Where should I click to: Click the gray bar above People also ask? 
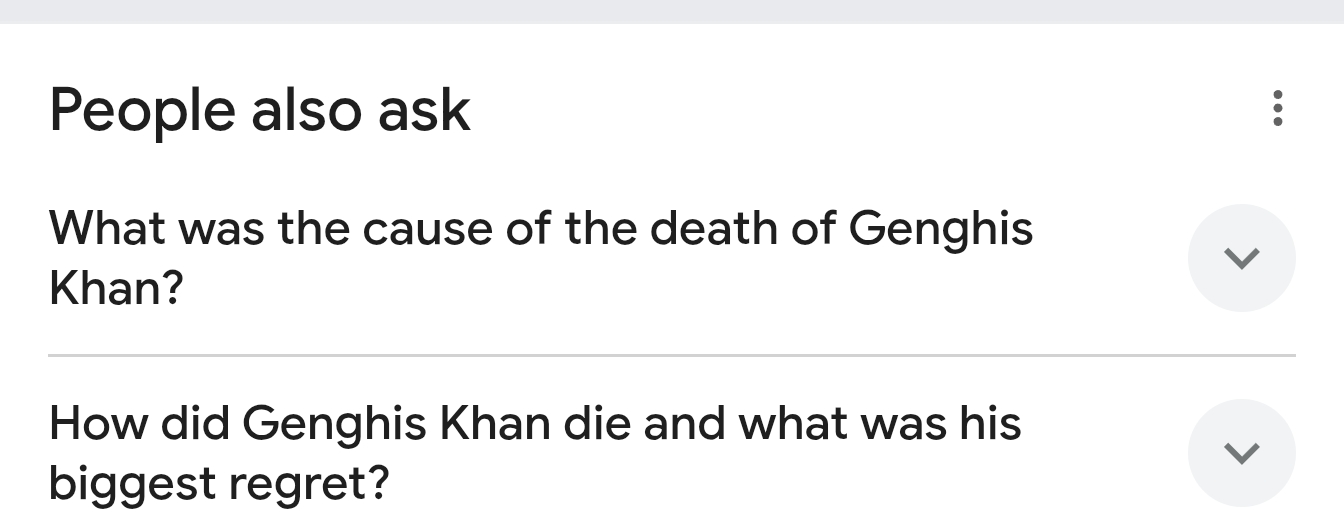672,11
